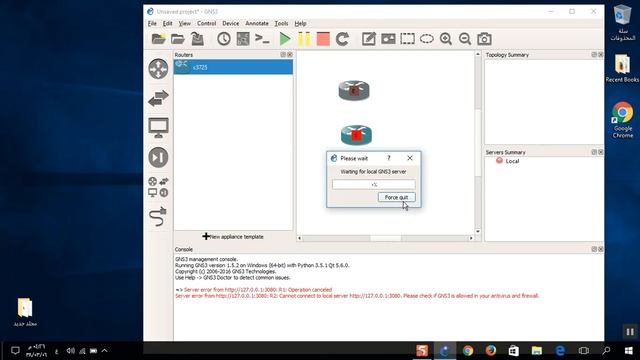Select the Add a link cable tool
The width and height of the screenshot is (640, 360).
[158, 216]
